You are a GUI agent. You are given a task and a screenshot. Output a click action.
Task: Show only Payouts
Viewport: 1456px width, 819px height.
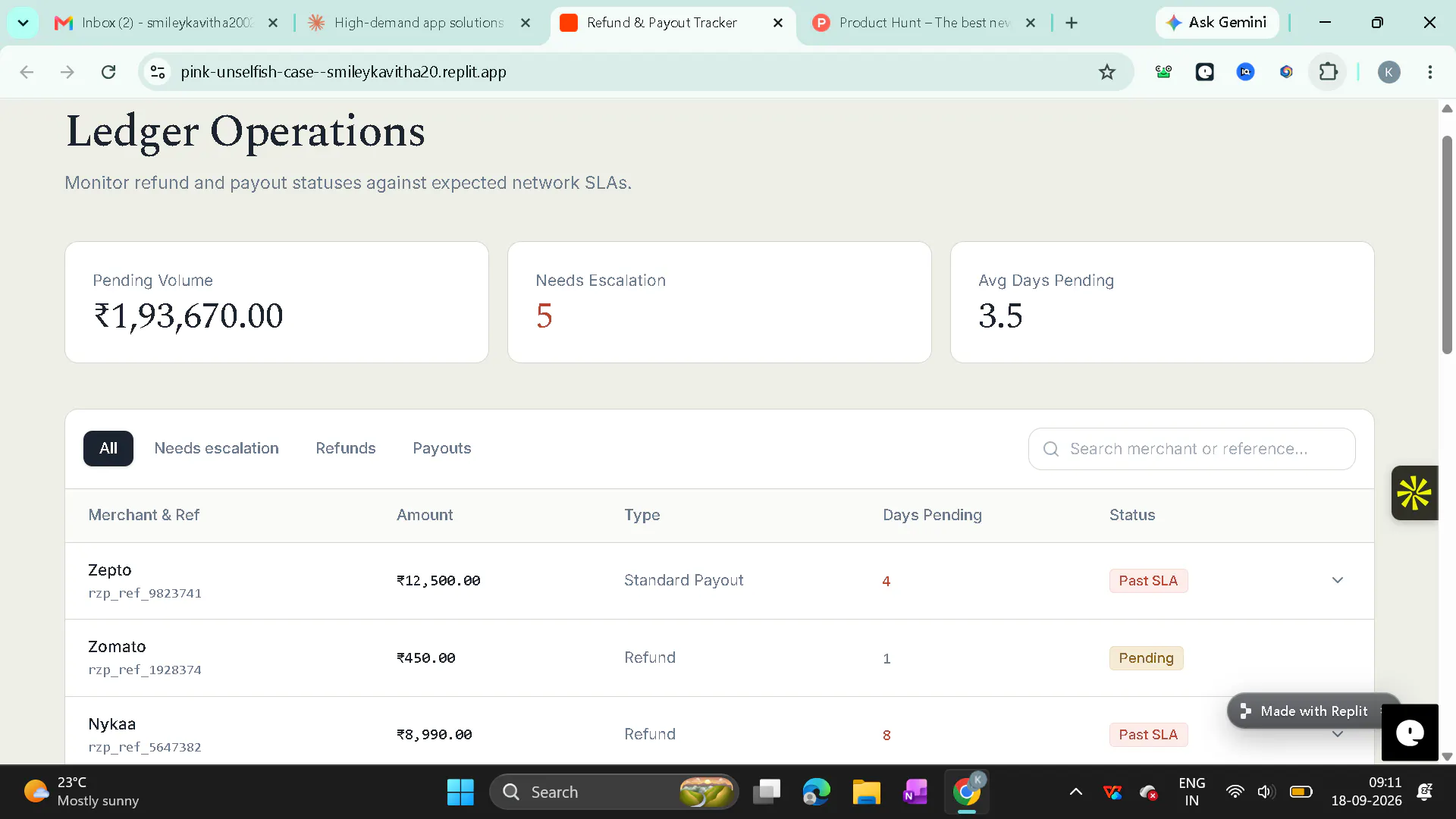(442, 448)
